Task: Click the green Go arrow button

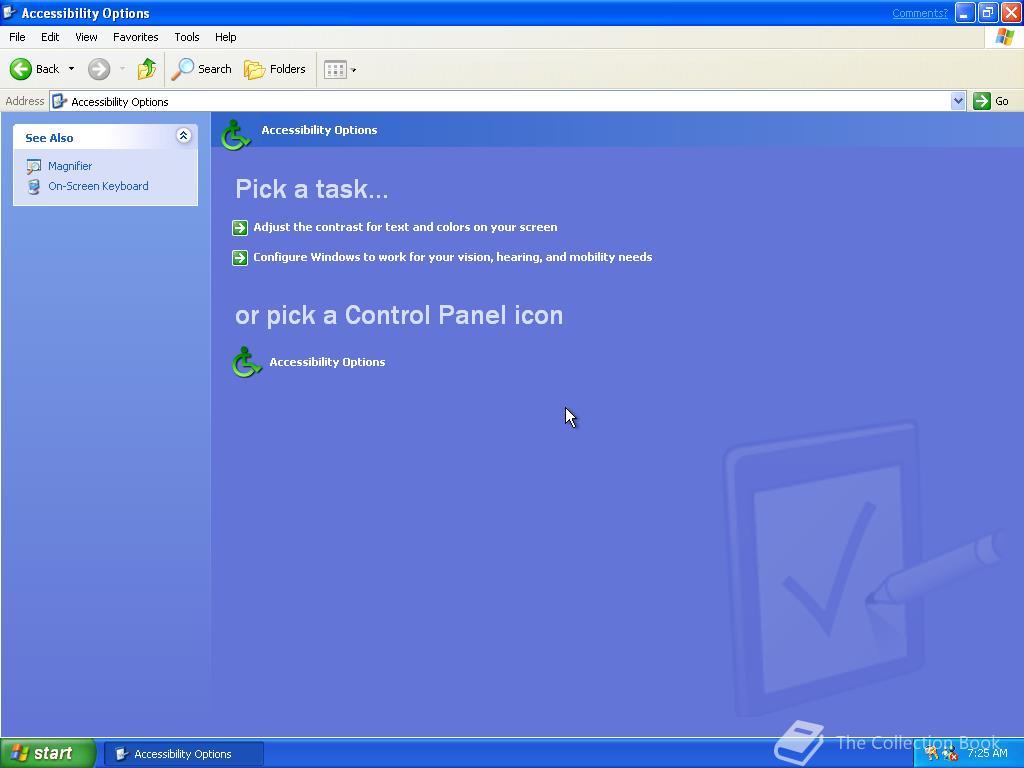Action: tap(982, 101)
